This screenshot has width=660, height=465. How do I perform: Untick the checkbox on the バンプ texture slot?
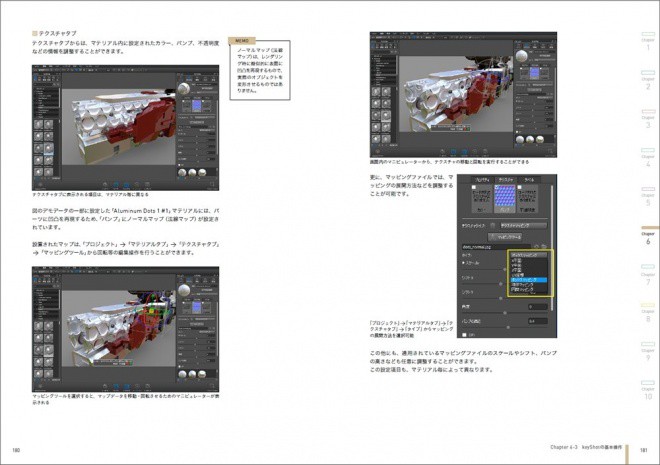[x=497, y=187]
